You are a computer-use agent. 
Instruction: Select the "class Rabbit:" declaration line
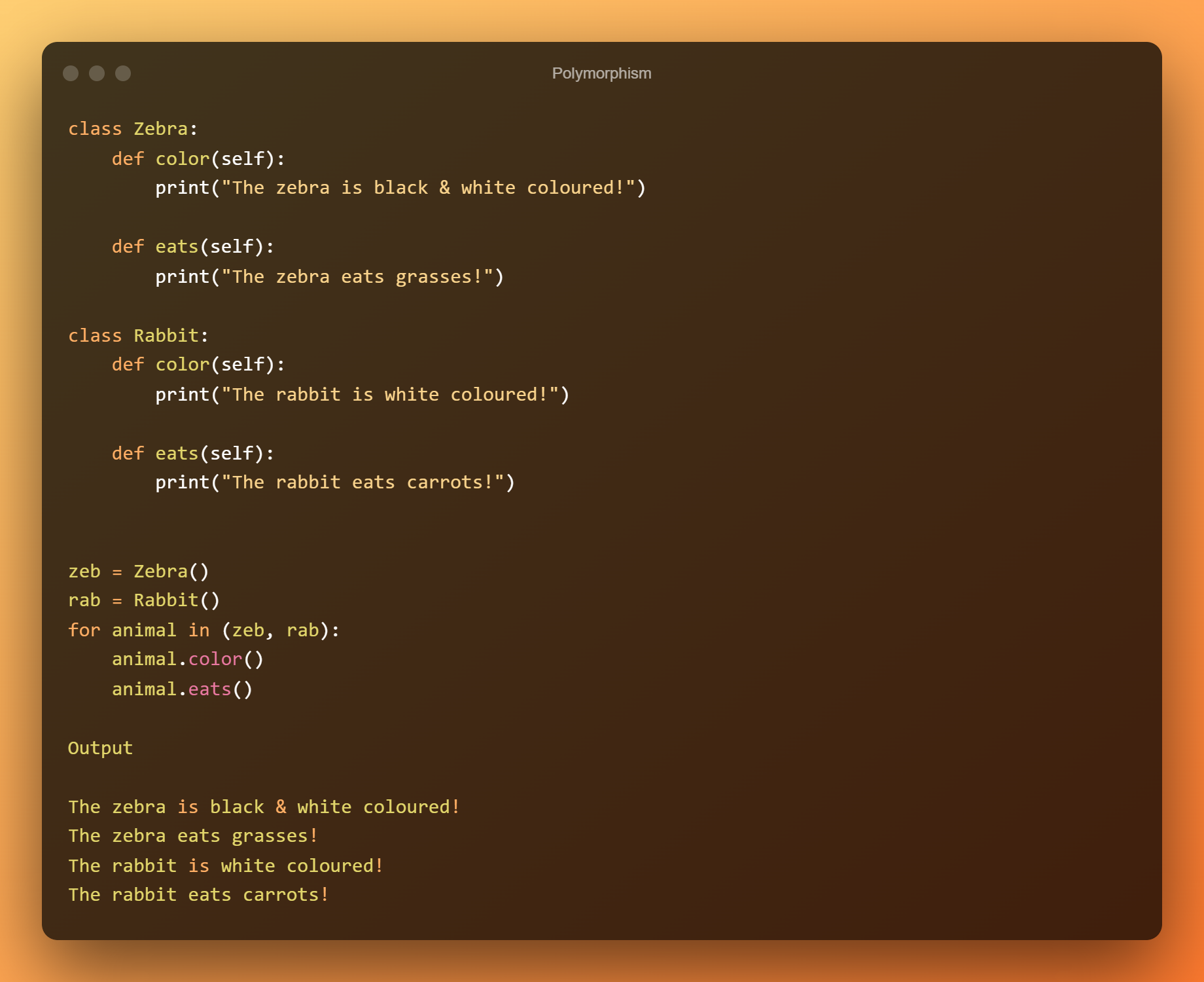click(138, 336)
